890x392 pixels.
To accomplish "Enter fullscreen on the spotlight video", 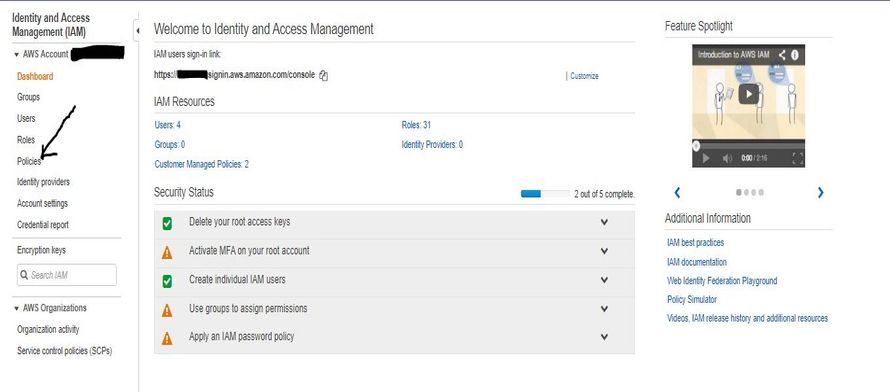I will pyautogui.click(x=797, y=159).
